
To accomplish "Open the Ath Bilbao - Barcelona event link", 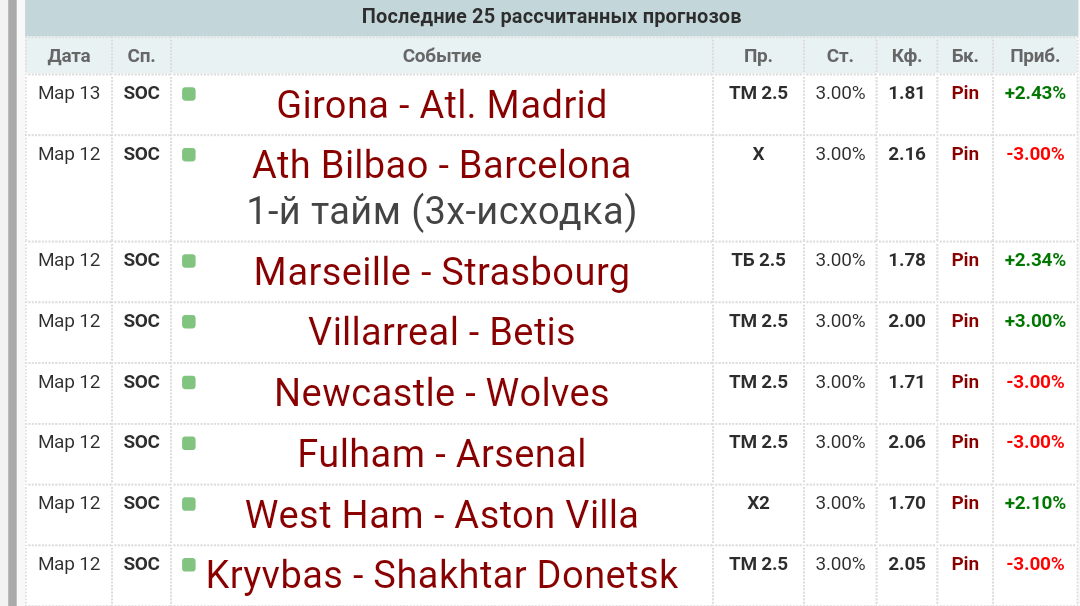I will (442, 165).
